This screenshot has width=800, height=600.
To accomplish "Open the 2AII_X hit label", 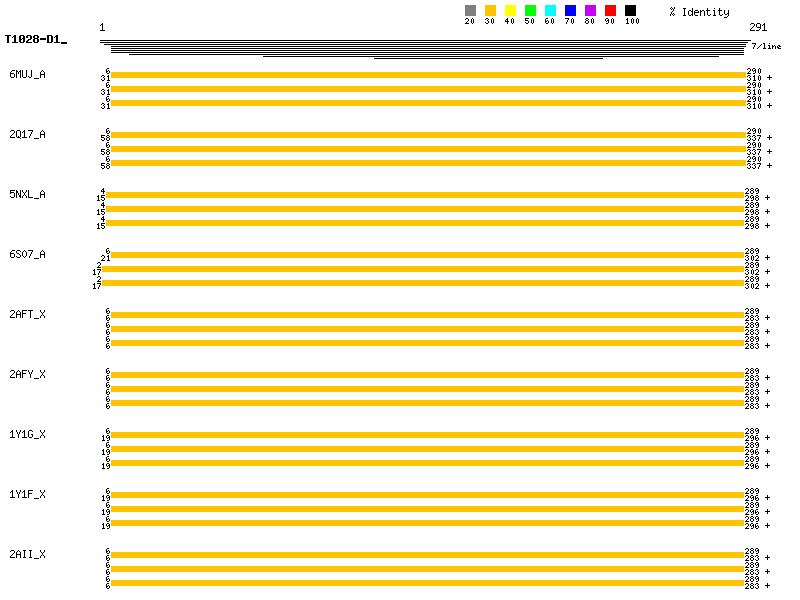I will pyautogui.click(x=27, y=554).
